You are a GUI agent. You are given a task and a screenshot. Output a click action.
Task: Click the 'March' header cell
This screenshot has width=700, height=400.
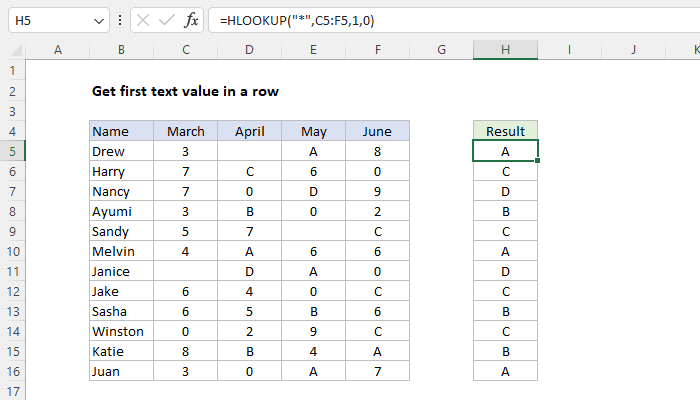click(186, 131)
